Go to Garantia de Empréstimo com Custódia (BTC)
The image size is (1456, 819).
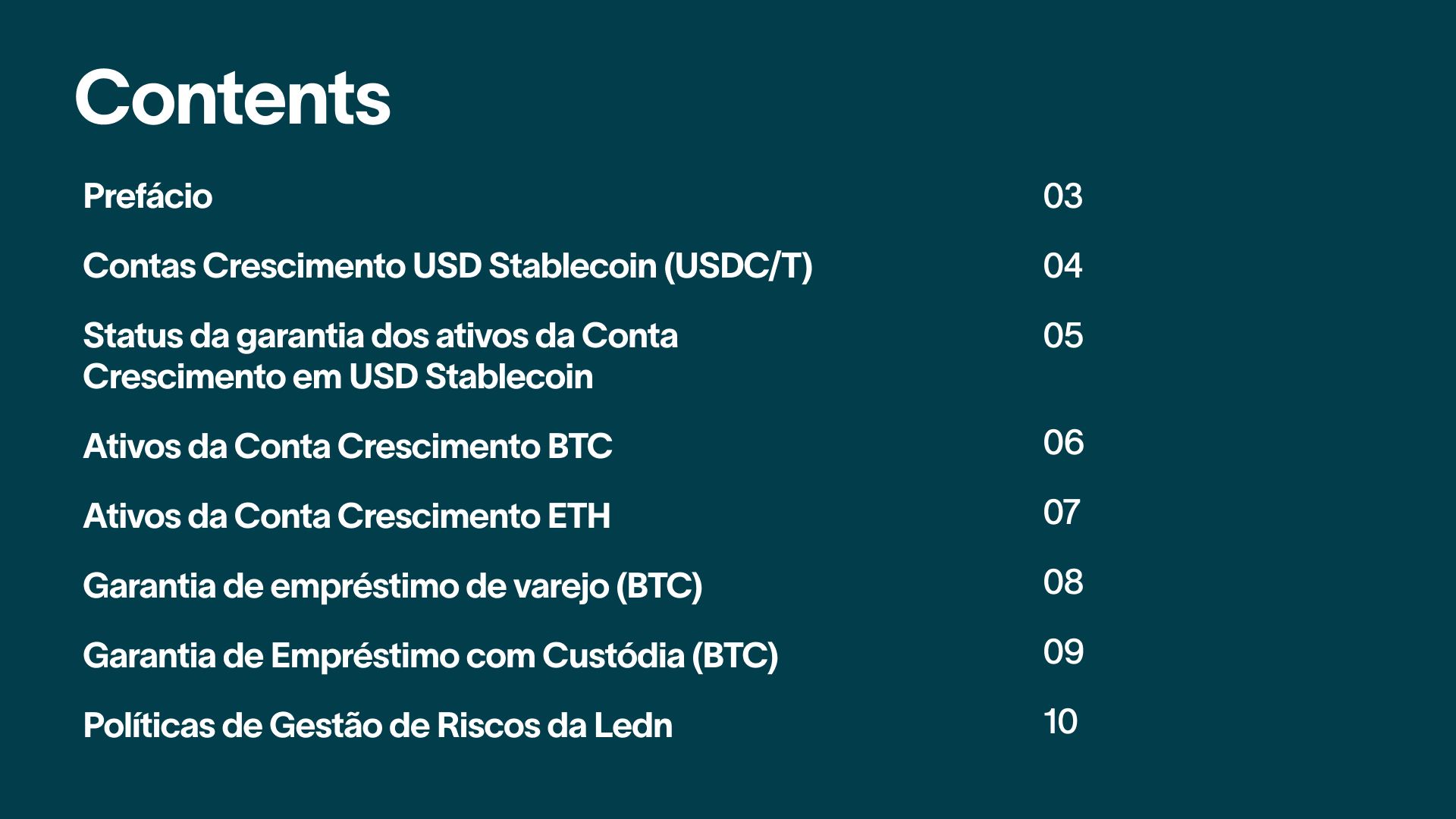pyautogui.click(x=431, y=657)
